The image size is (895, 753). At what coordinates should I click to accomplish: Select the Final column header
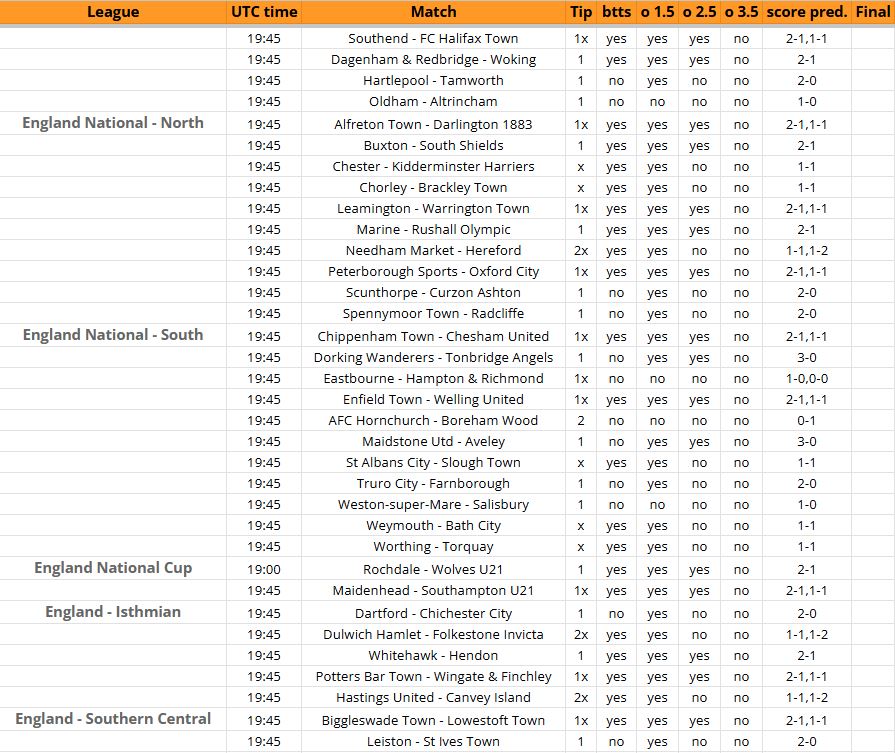pos(873,12)
